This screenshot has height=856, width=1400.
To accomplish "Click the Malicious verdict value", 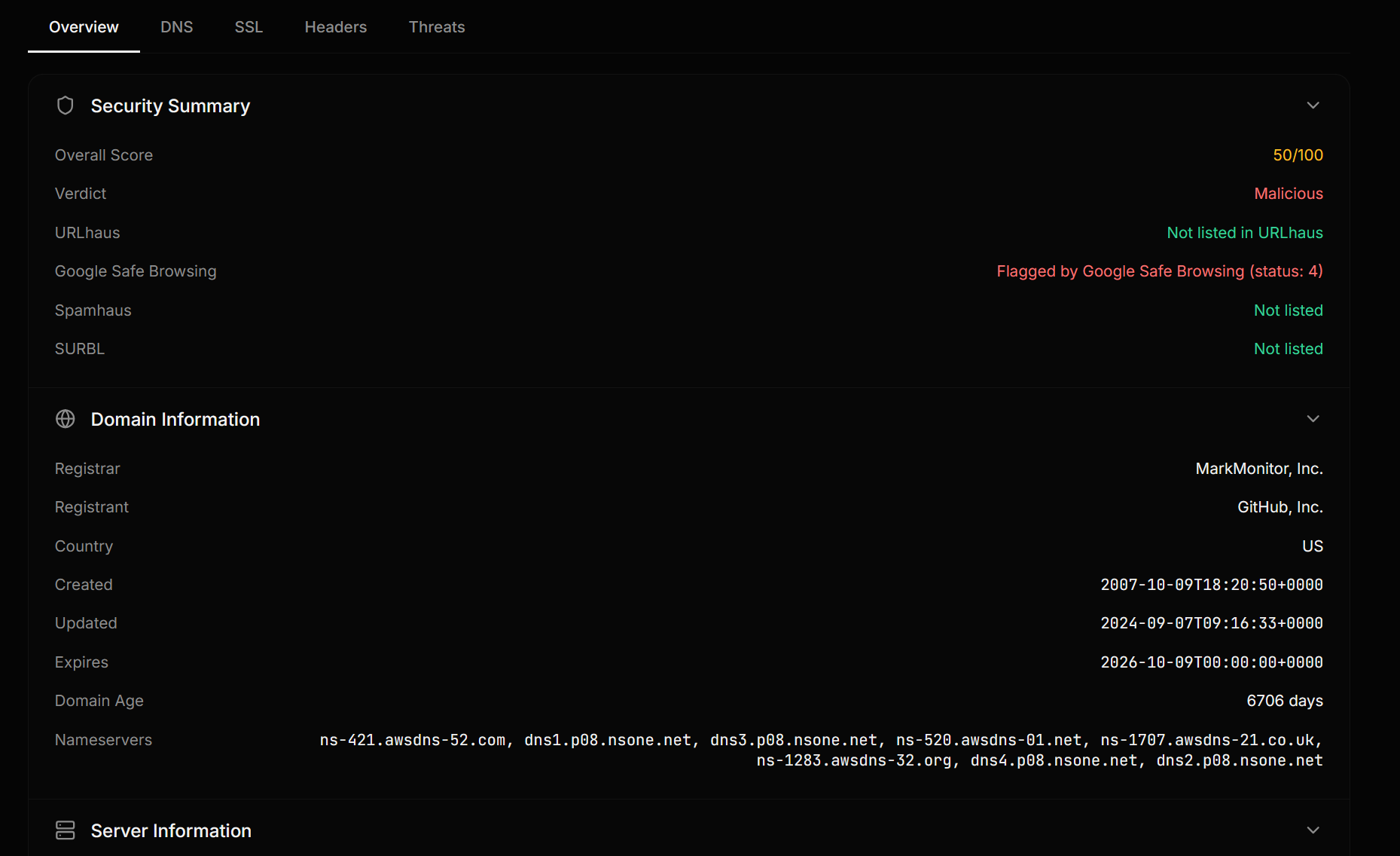I will [1288, 194].
